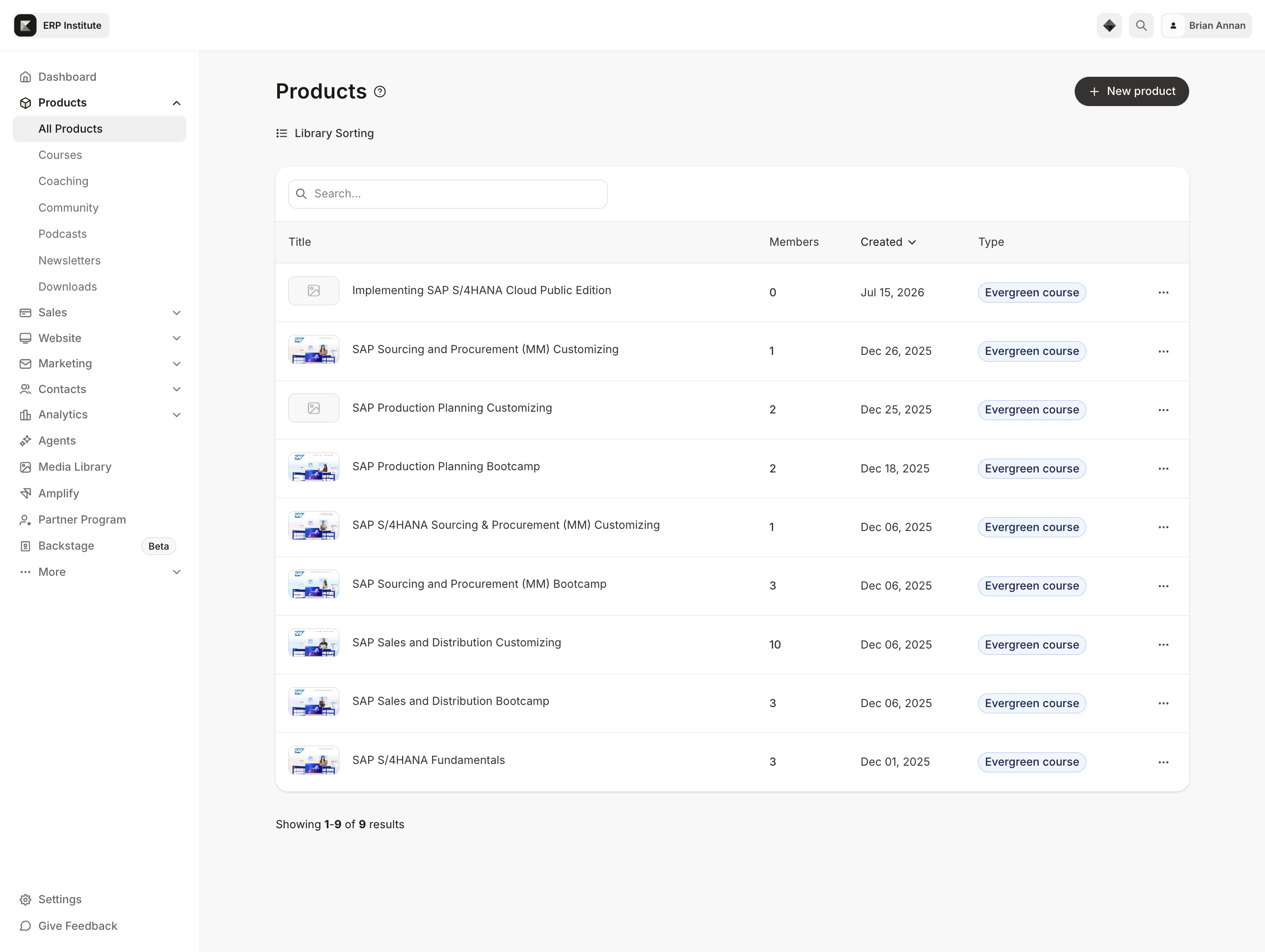The image size is (1265, 952).
Task: Click the Title column header
Action: 300,242
